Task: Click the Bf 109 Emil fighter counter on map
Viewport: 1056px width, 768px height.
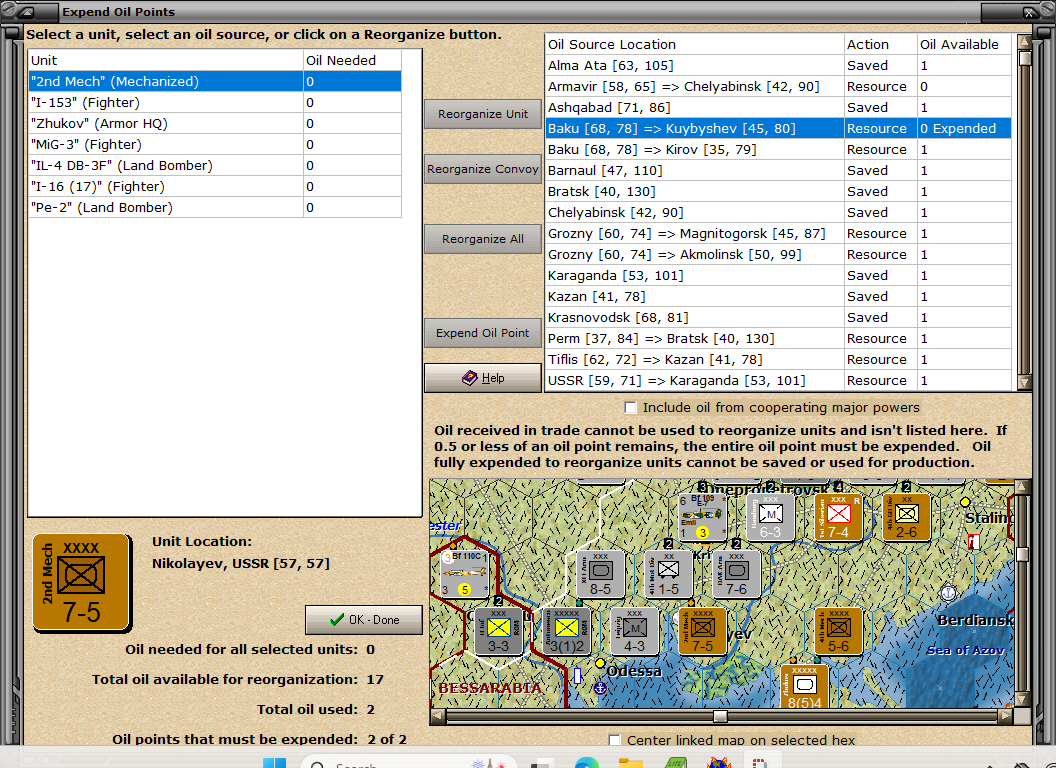Action: click(x=702, y=517)
